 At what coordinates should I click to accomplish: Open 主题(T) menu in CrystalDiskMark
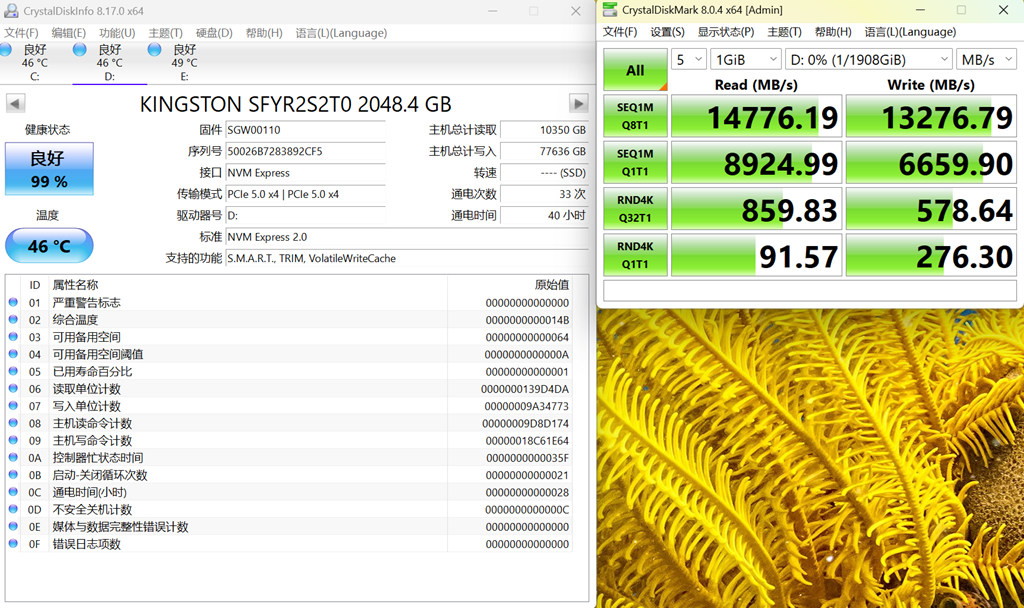(x=784, y=31)
